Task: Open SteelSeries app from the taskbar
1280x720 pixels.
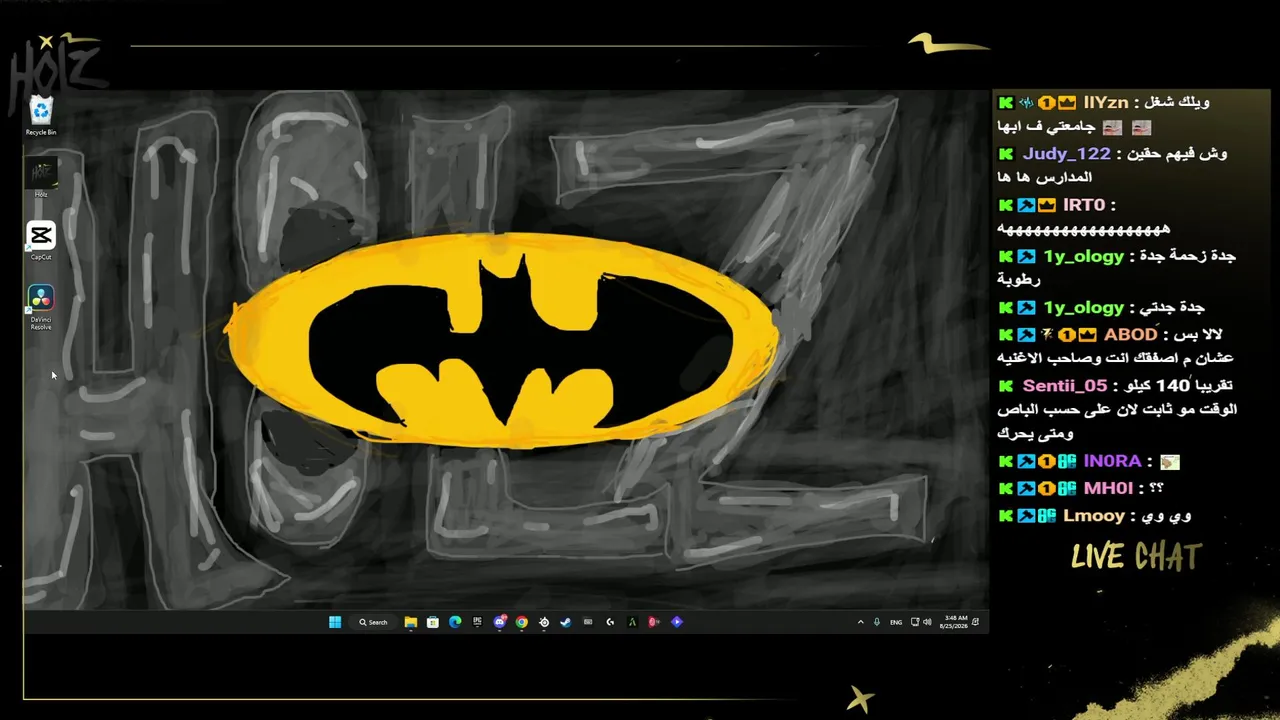Action: tap(544, 622)
